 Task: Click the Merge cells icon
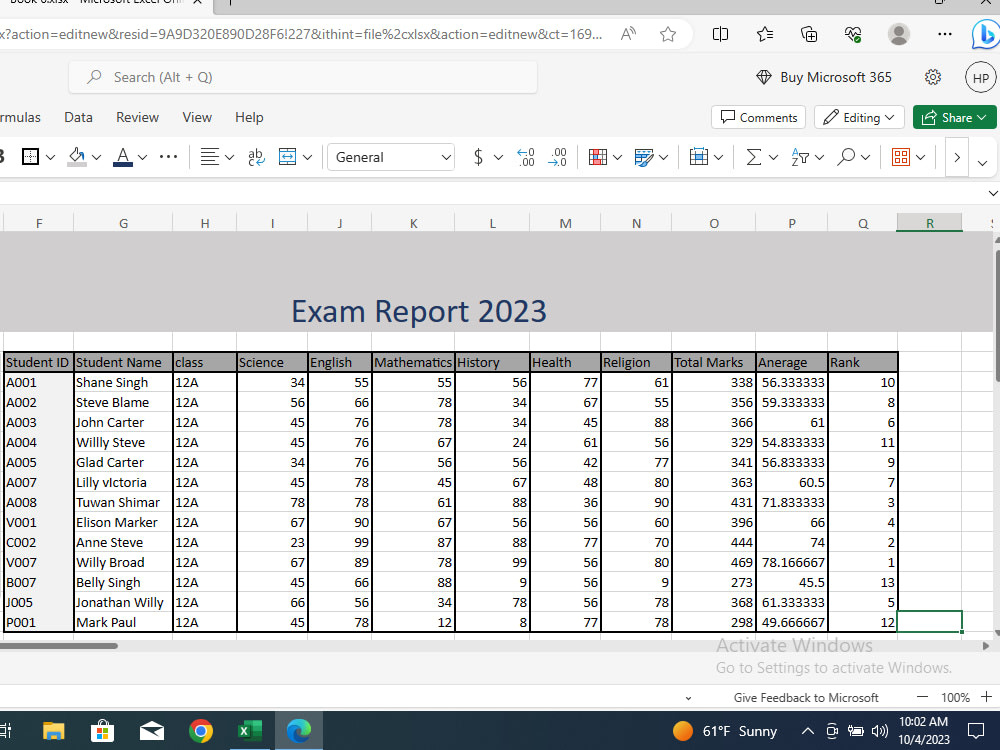(x=288, y=157)
